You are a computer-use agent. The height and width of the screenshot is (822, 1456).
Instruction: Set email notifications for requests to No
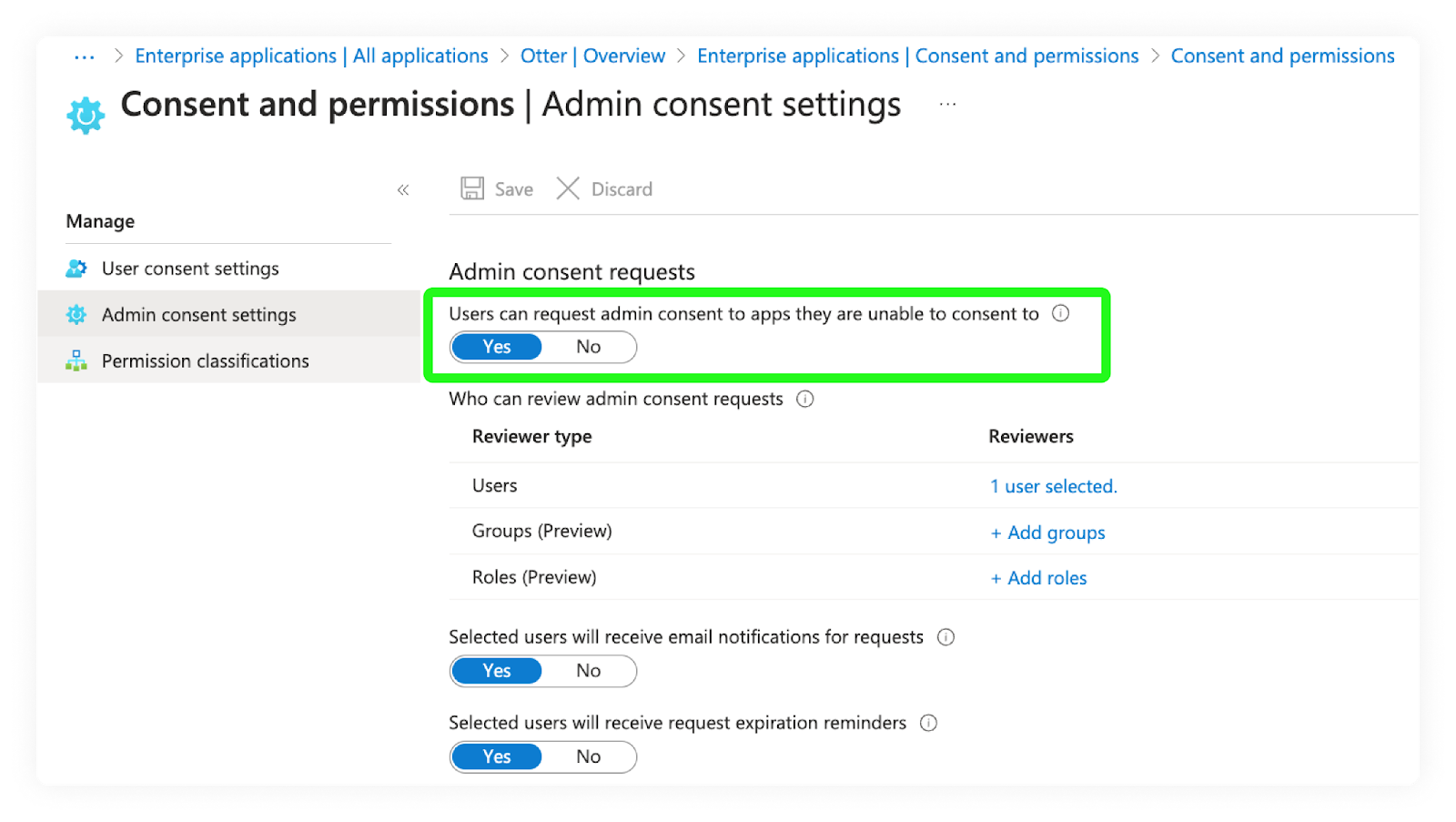click(x=589, y=671)
